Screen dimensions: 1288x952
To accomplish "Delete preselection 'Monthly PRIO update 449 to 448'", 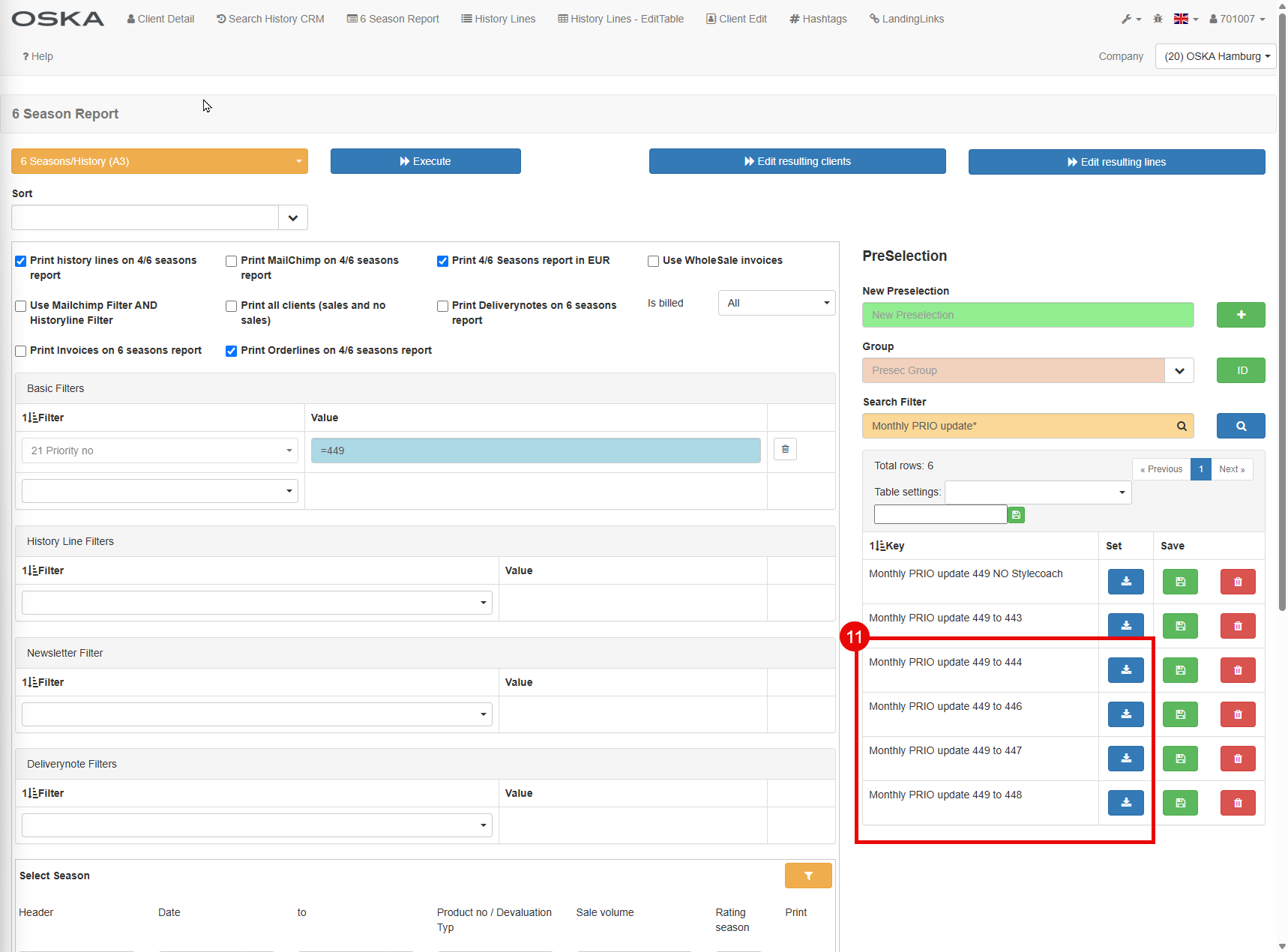I will tap(1237, 803).
